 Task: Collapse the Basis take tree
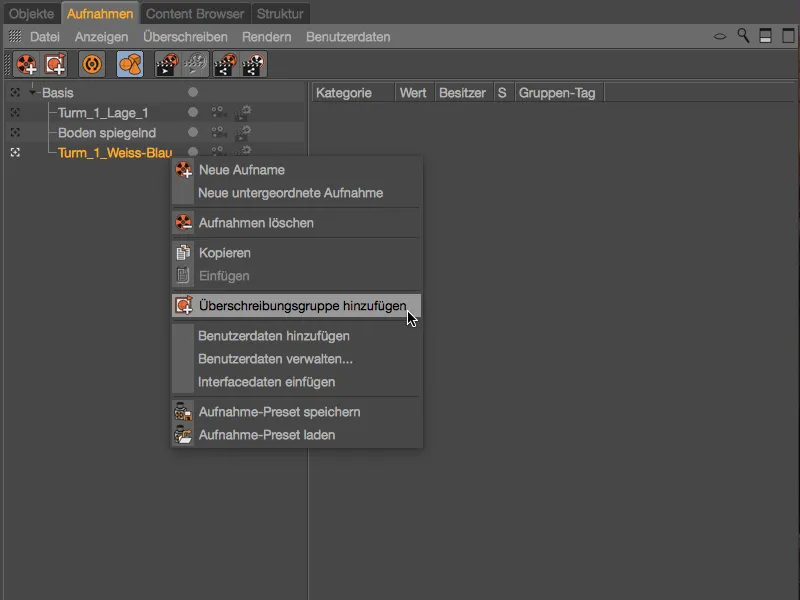[x=32, y=92]
